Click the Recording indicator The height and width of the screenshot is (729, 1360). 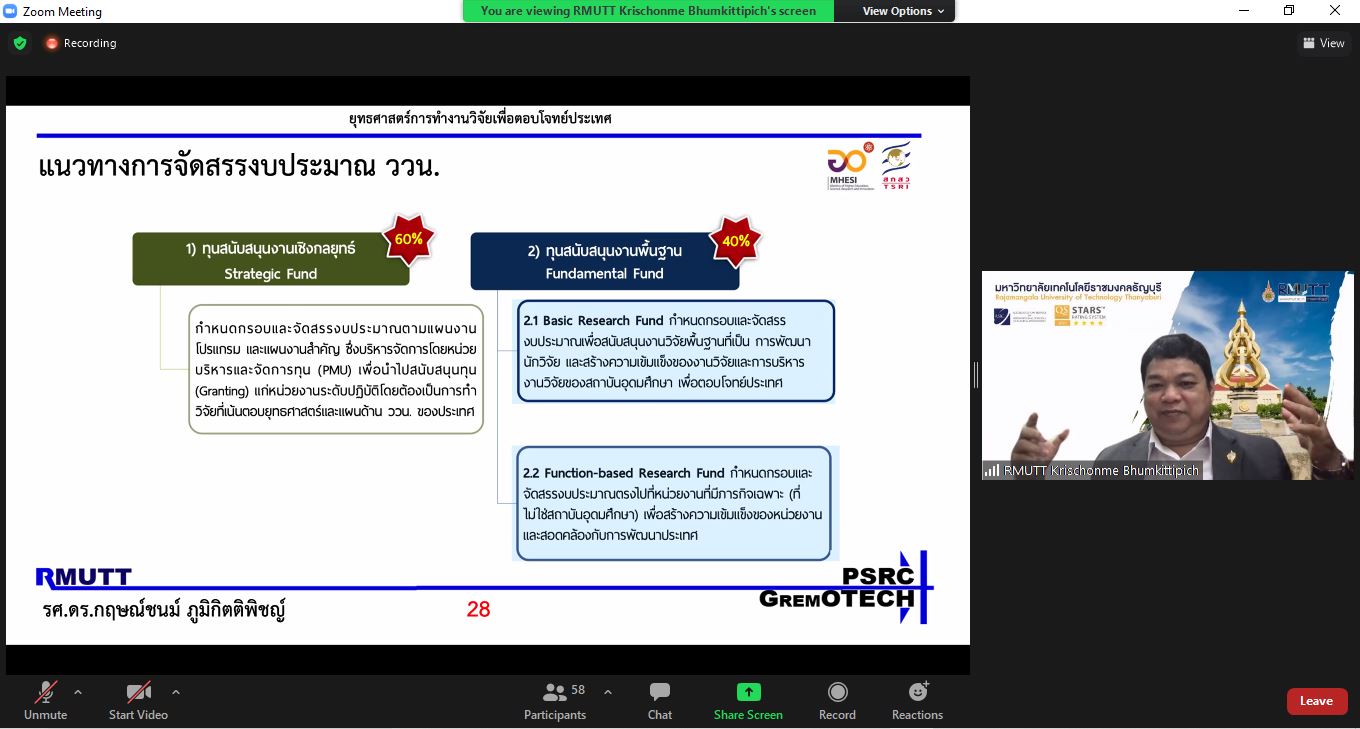pos(80,43)
